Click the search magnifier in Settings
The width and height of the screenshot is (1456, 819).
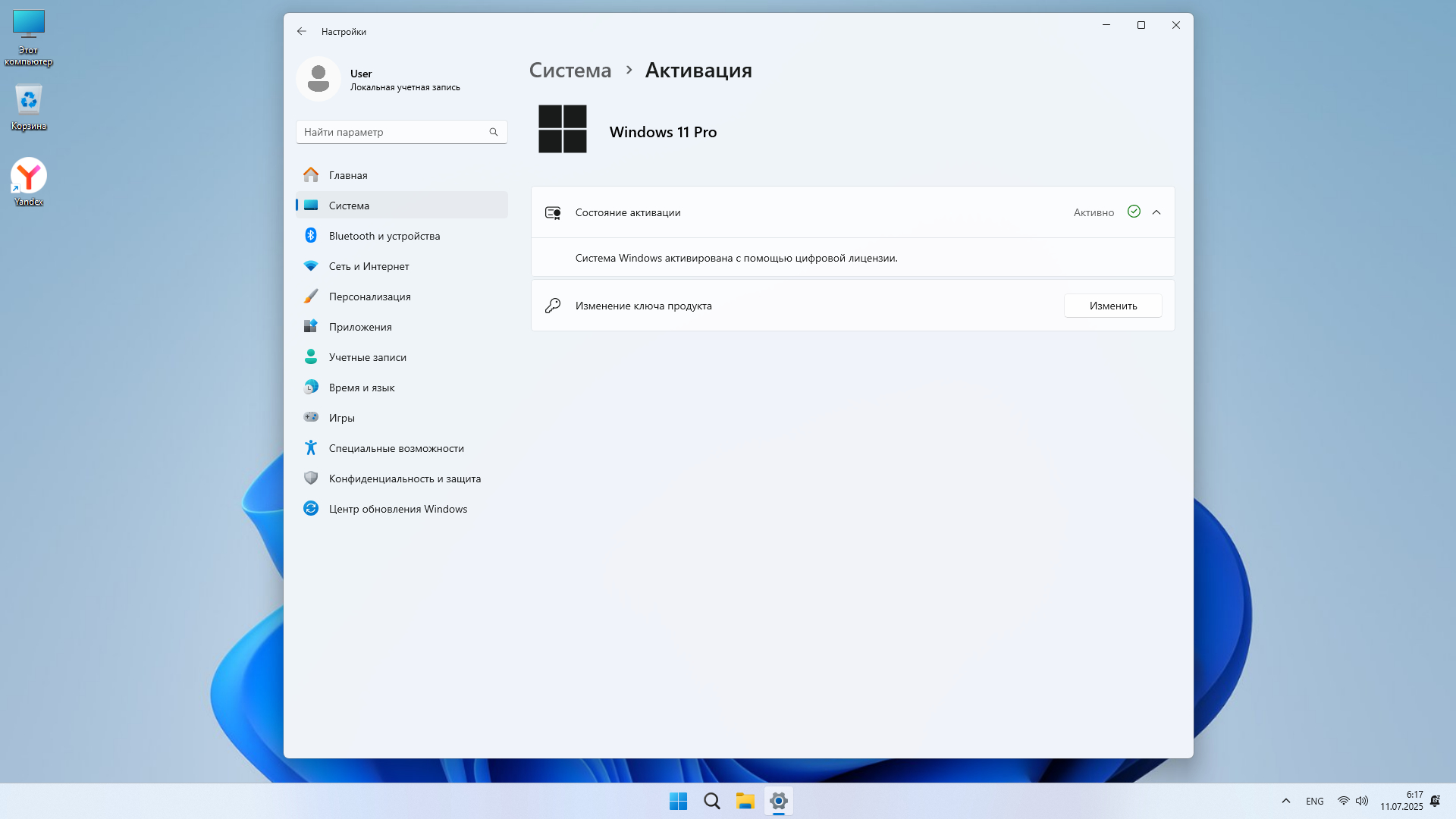494,132
